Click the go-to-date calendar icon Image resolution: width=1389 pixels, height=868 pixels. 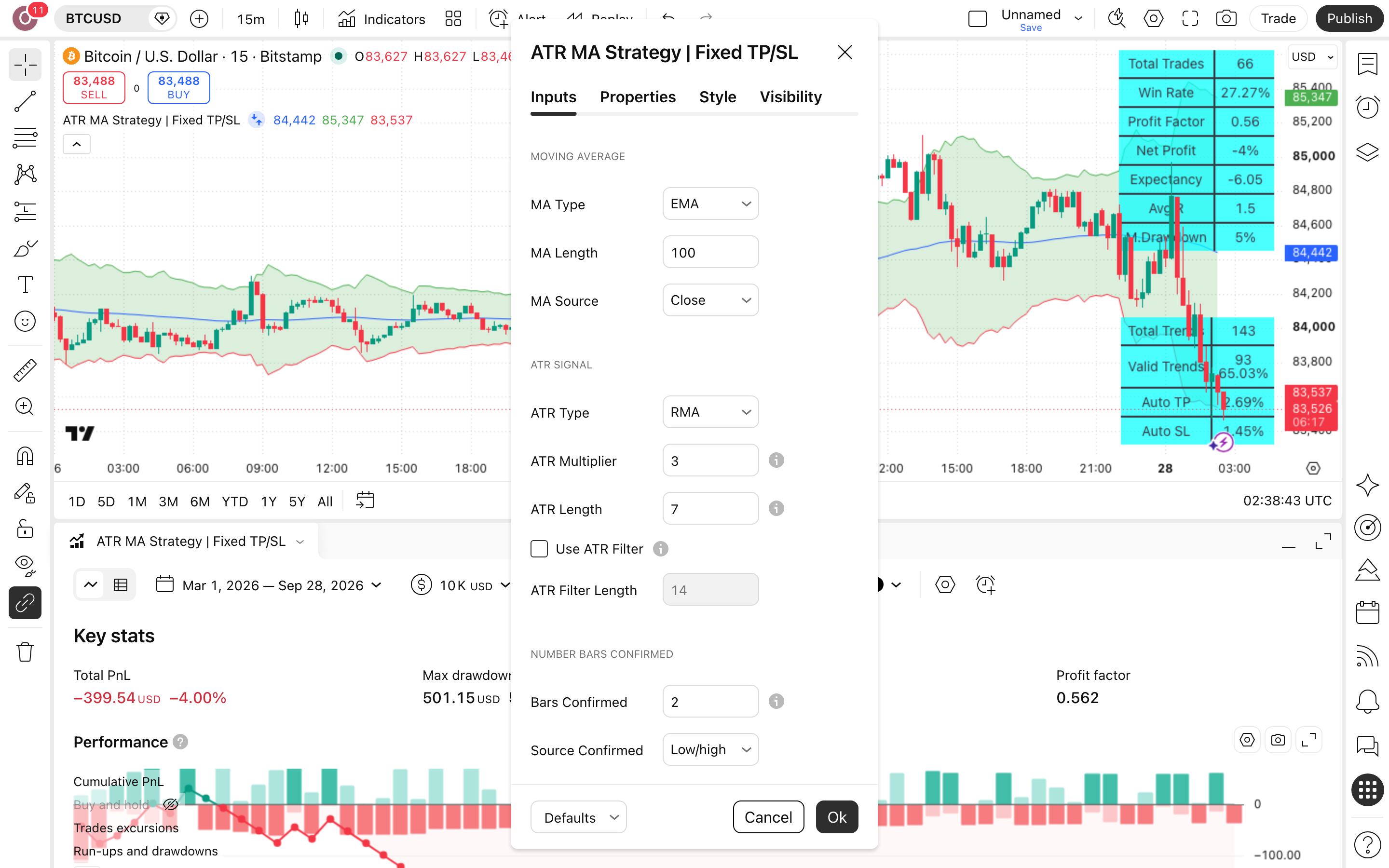coord(365,501)
